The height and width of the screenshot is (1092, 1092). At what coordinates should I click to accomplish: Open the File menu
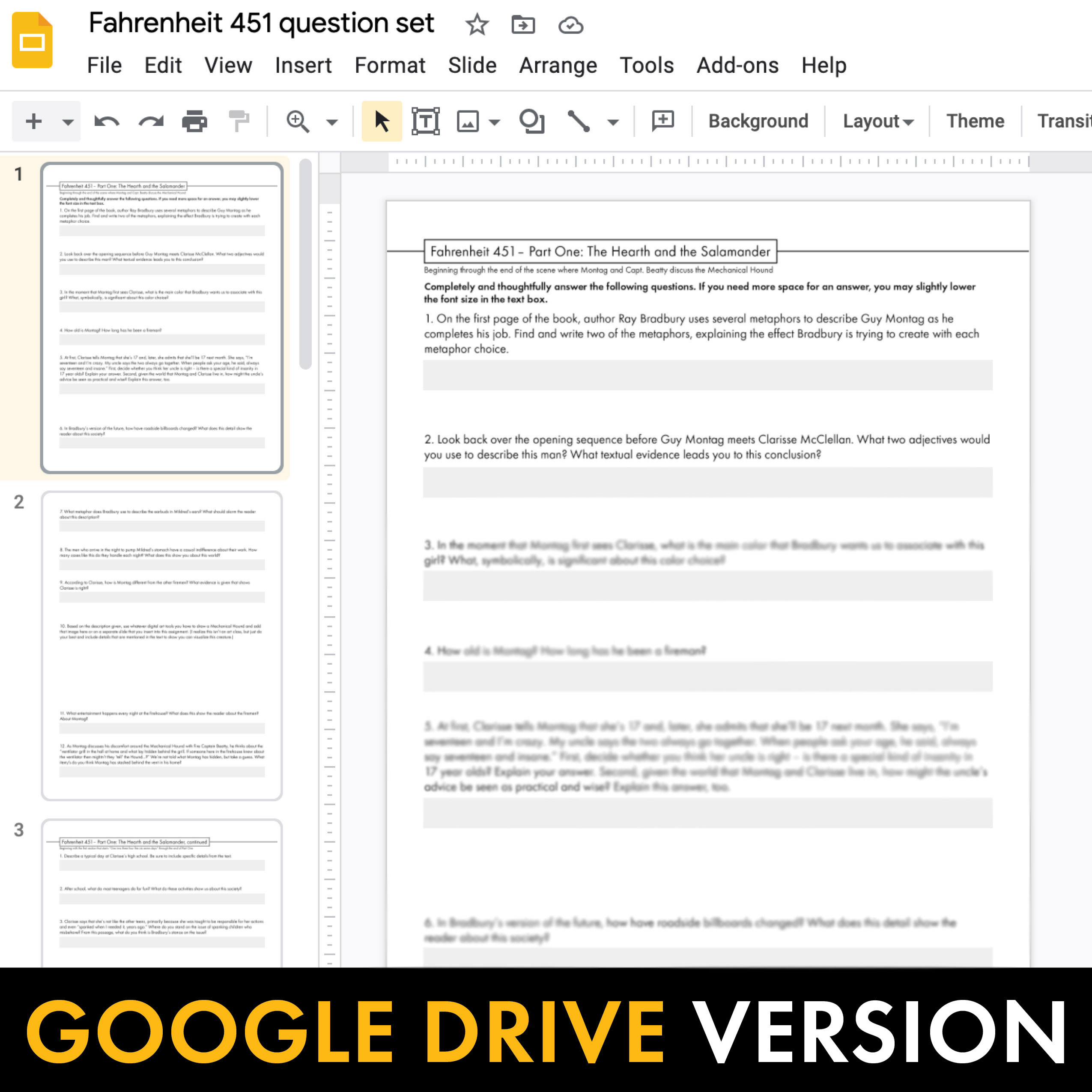pos(104,66)
